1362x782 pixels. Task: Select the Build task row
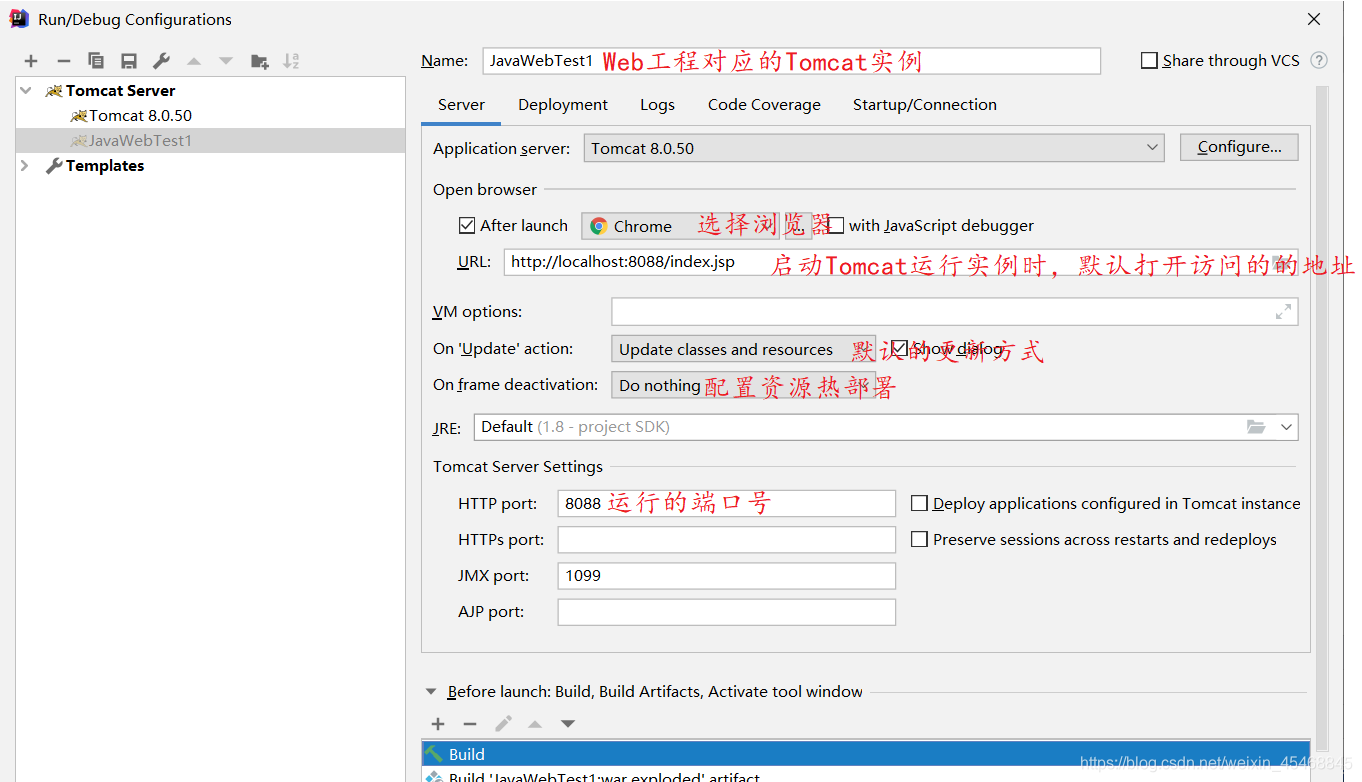pyautogui.click(x=865, y=754)
